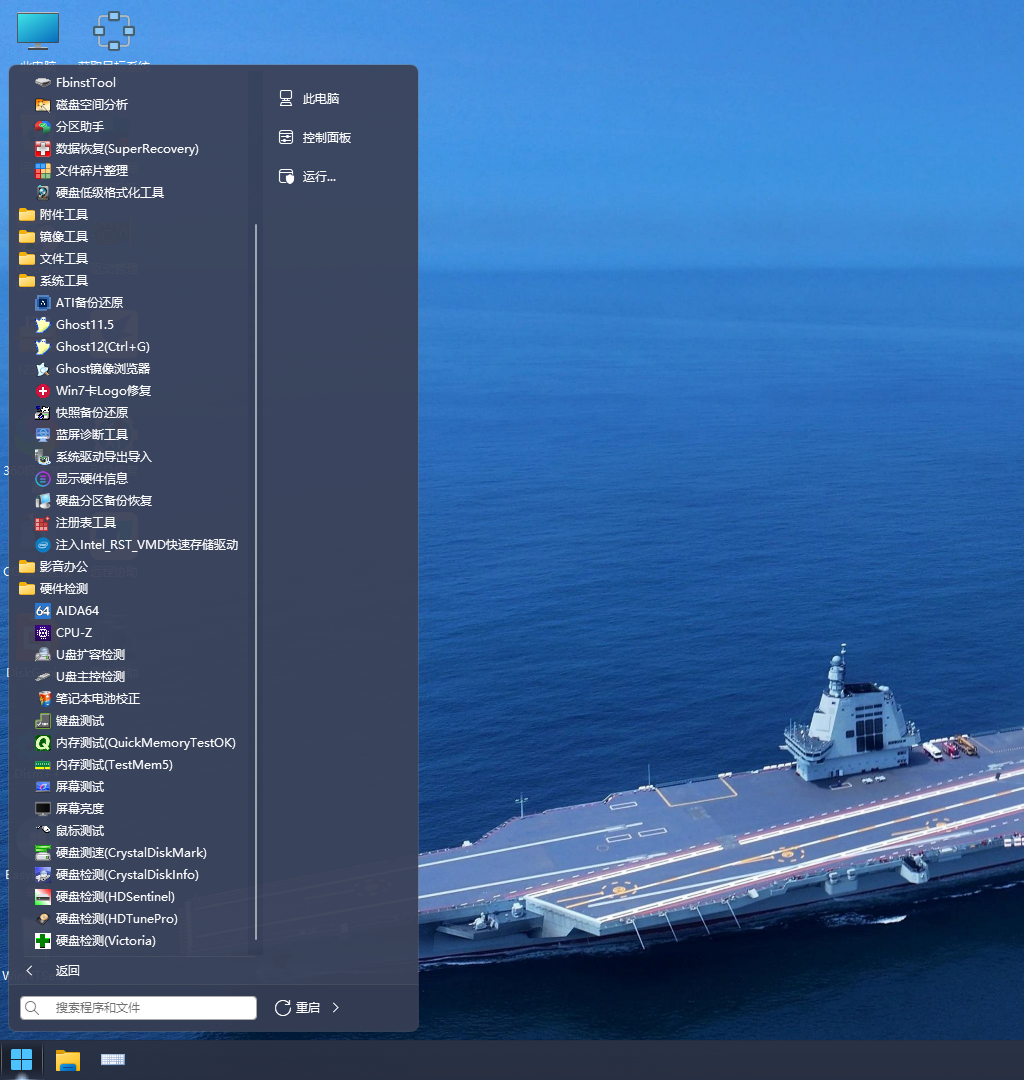Open File Explorer from taskbar

[x=67, y=1060]
